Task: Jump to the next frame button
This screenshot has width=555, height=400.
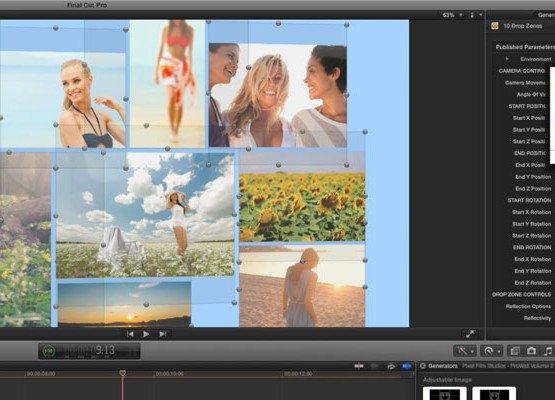Action: coord(162,334)
